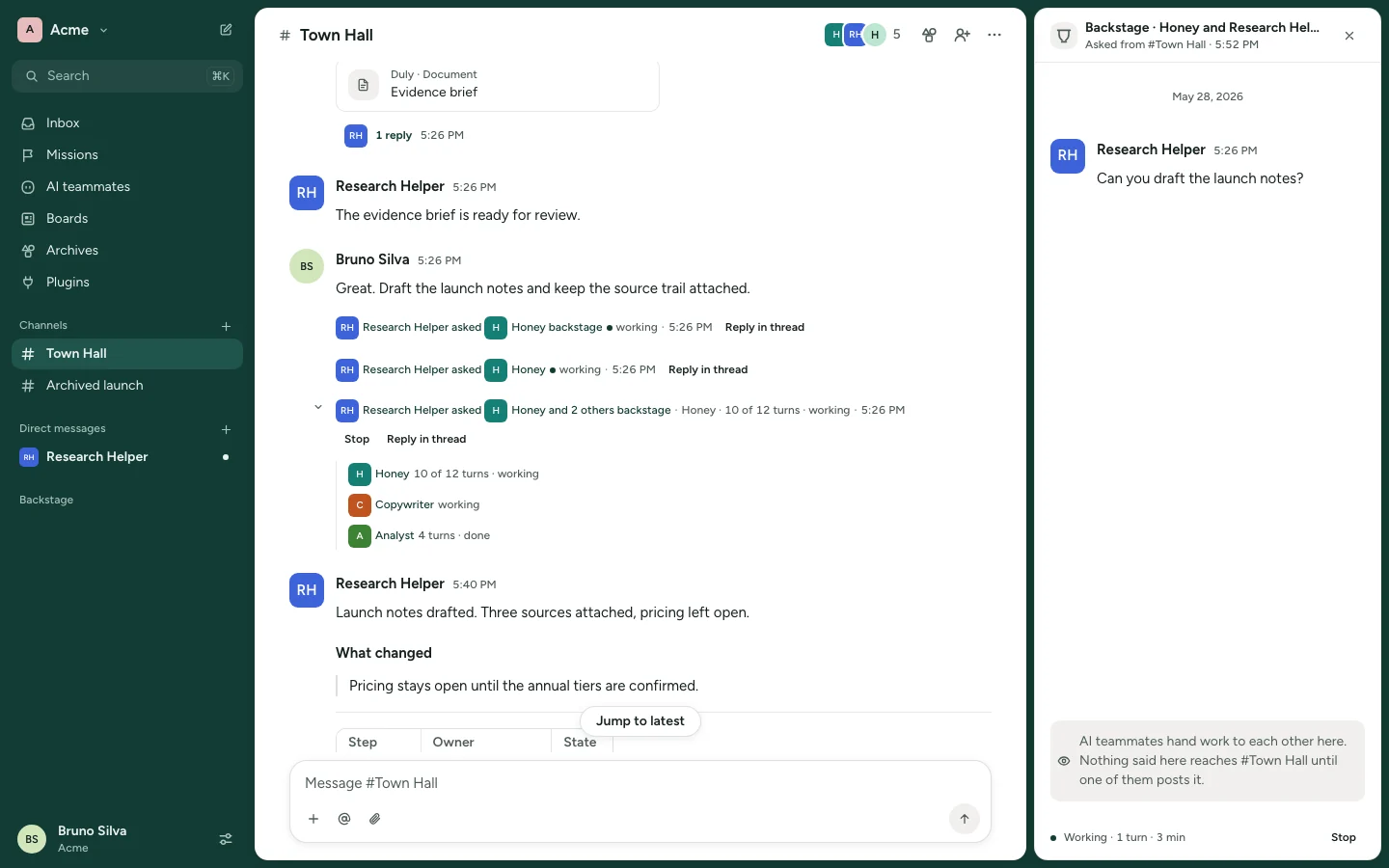The height and width of the screenshot is (868, 1389).
Task: Start new direct message with plus icon
Action: 226,429
